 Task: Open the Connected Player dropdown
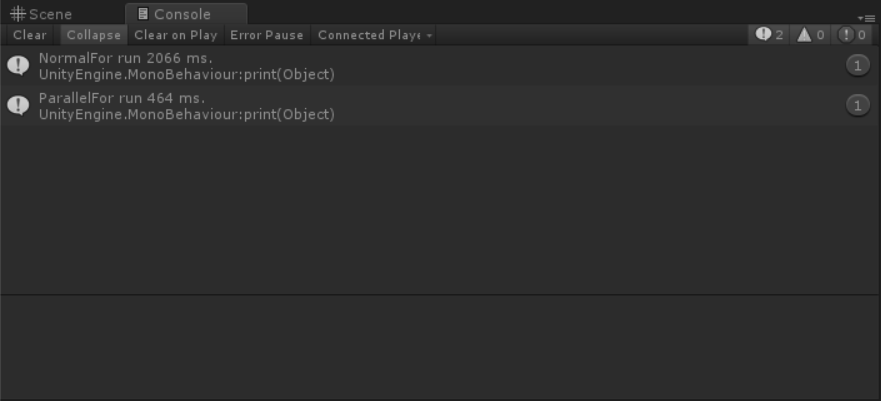(x=375, y=35)
